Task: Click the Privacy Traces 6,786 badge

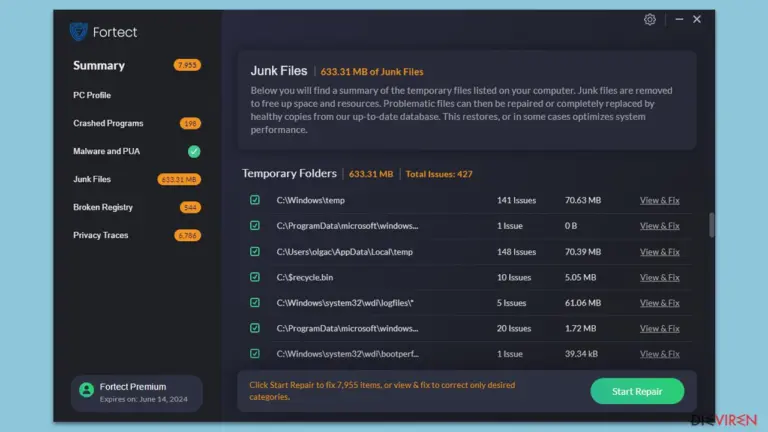Action: pyautogui.click(x=187, y=236)
